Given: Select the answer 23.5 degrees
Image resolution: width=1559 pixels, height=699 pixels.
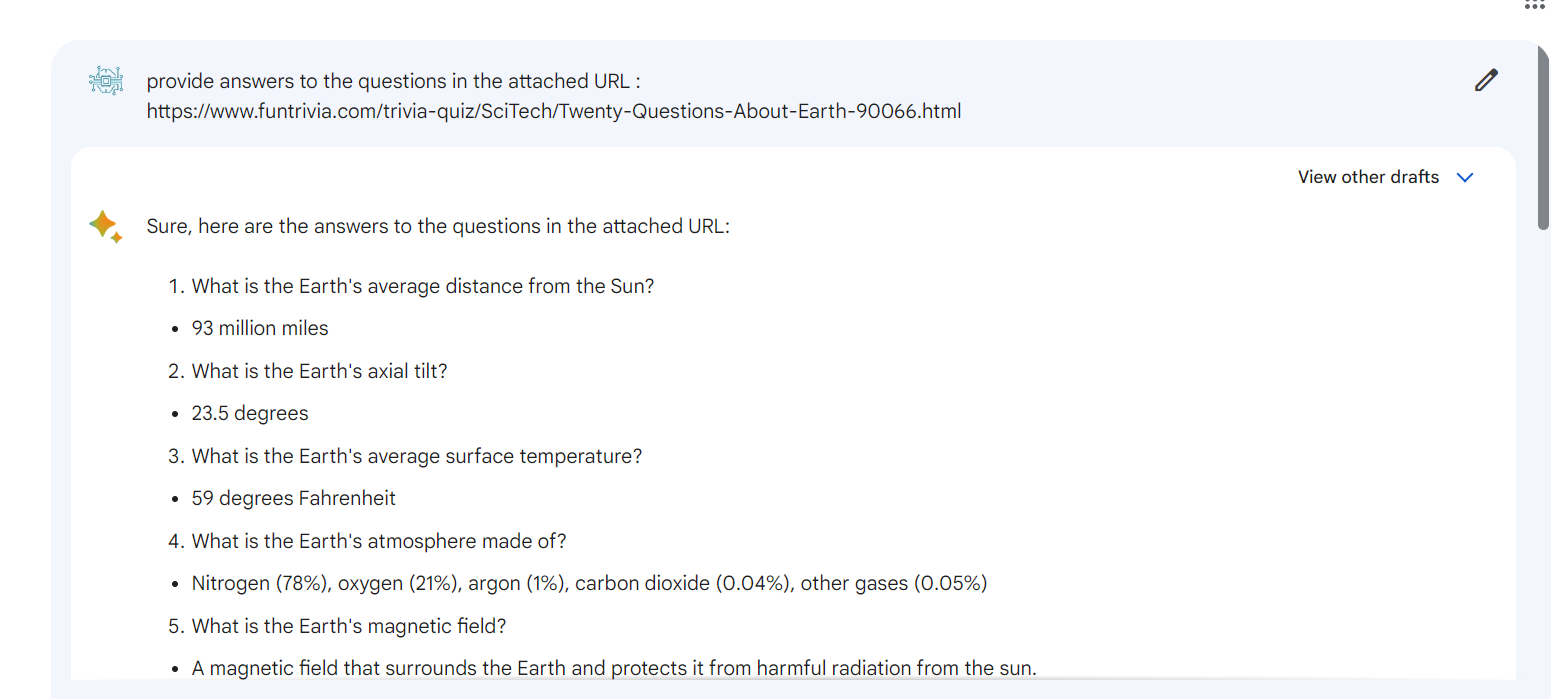Looking at the screenshot, I should pyautogui.click(x=250, y=413).
